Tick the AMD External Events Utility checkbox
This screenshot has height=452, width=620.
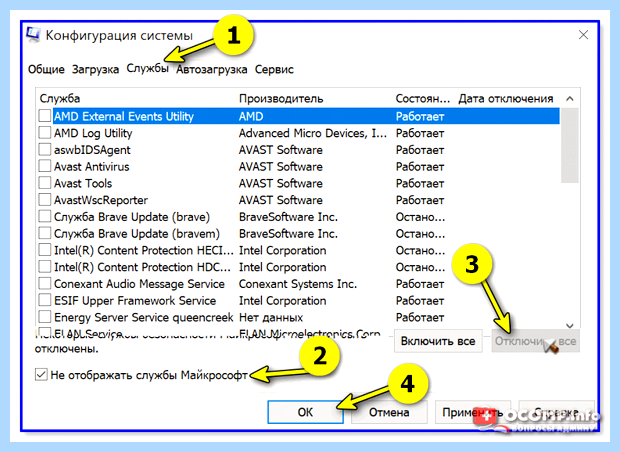click(45, 116)
